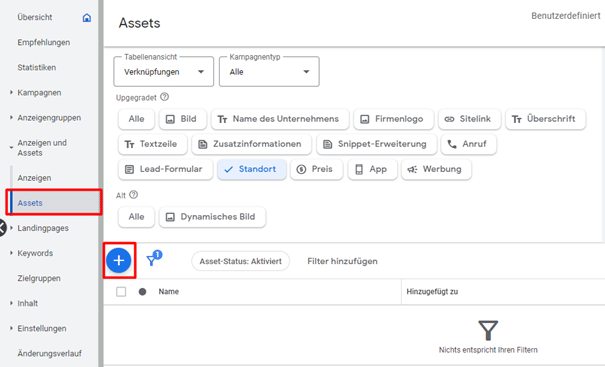Select the Sitelink chip

470,119
